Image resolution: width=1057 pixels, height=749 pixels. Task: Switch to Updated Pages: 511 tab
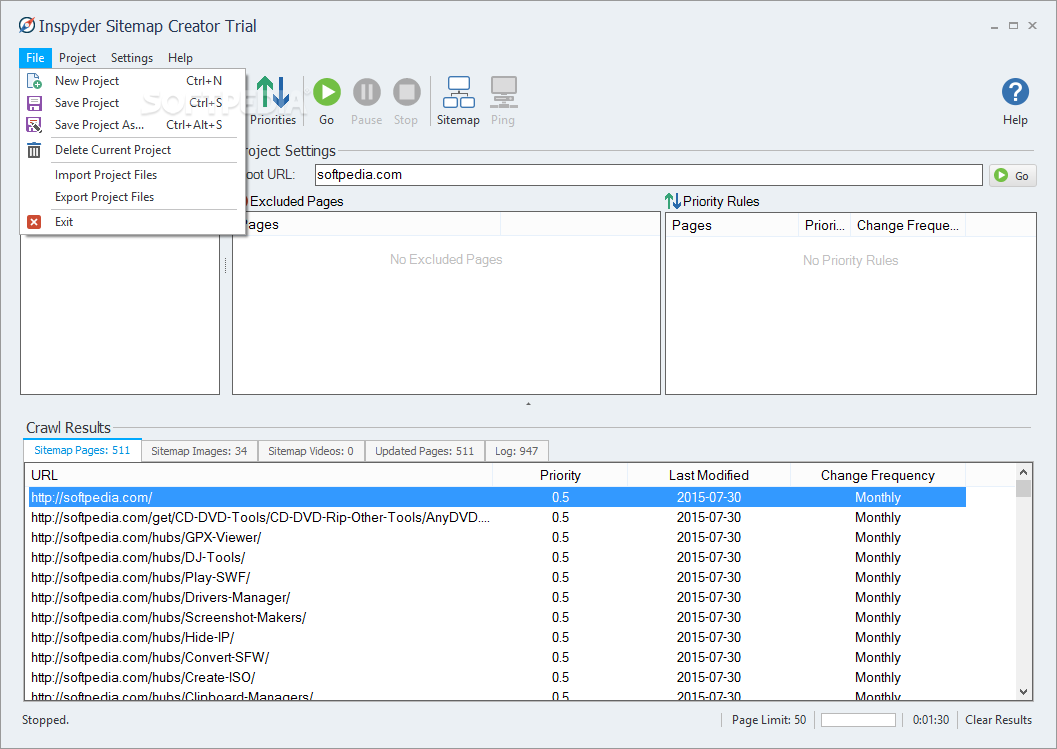[x=425, y=451]
